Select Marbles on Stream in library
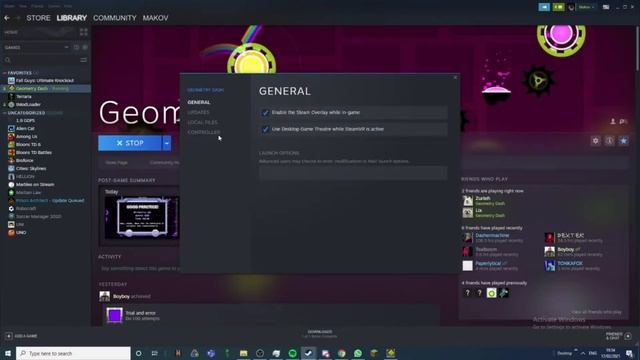This screenshot has height=360, width=640. [x=35, y=184]
